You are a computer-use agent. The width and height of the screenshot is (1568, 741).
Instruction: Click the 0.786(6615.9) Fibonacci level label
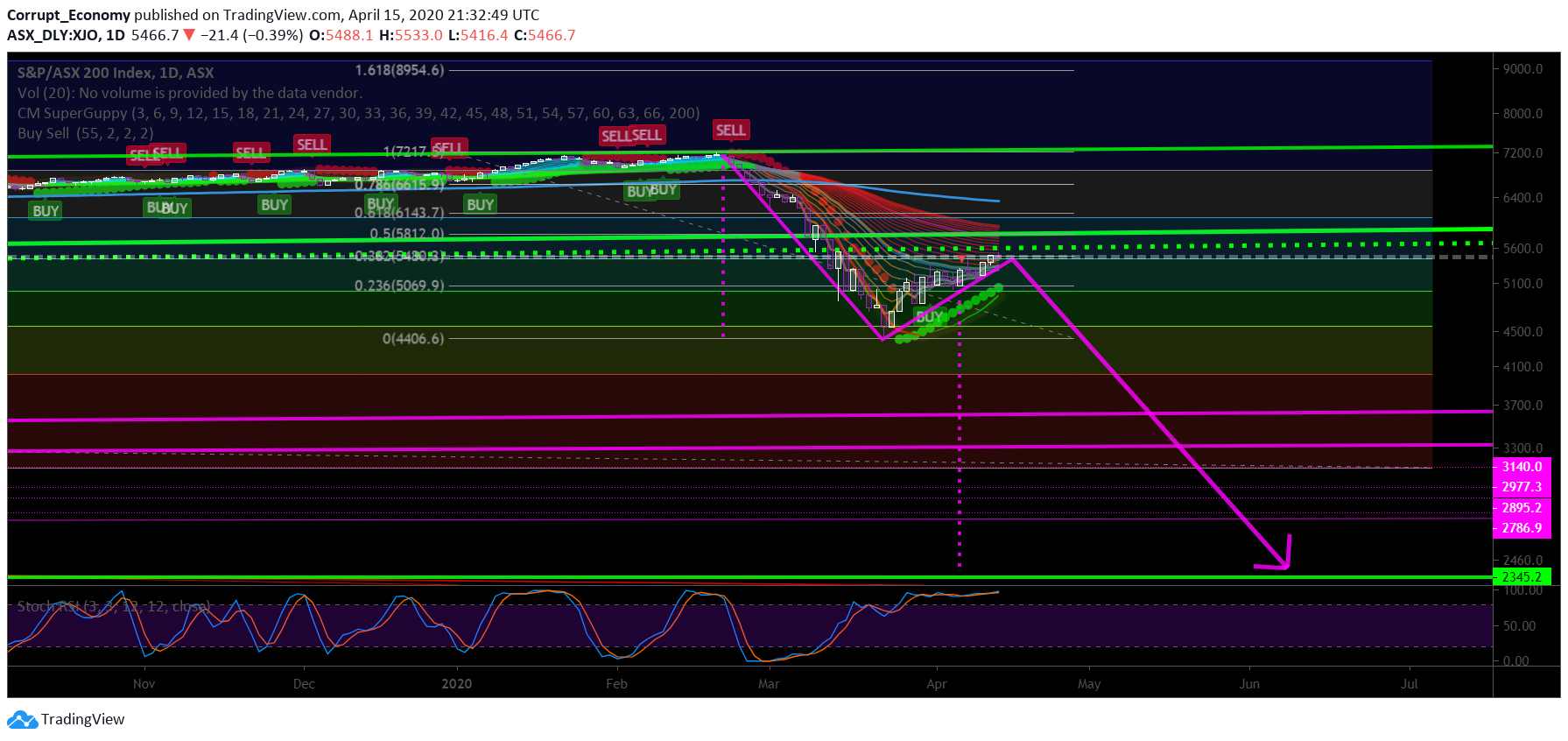[x=399, y=185]
